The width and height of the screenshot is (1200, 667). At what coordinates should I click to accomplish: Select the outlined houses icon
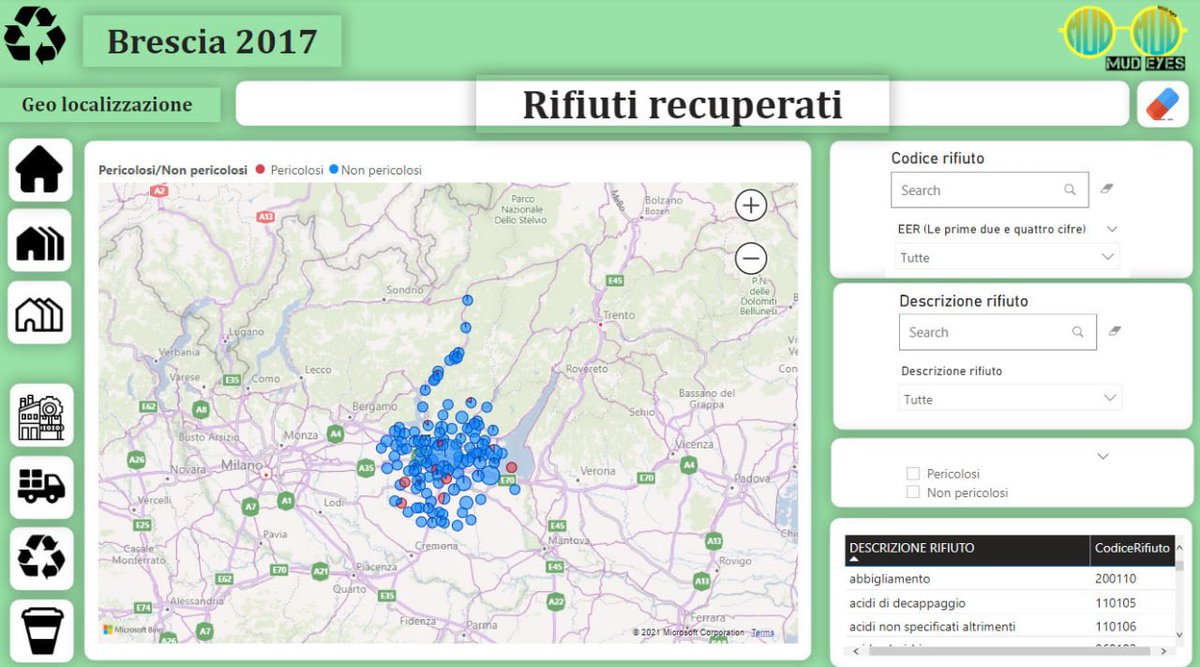coord(40,313)
